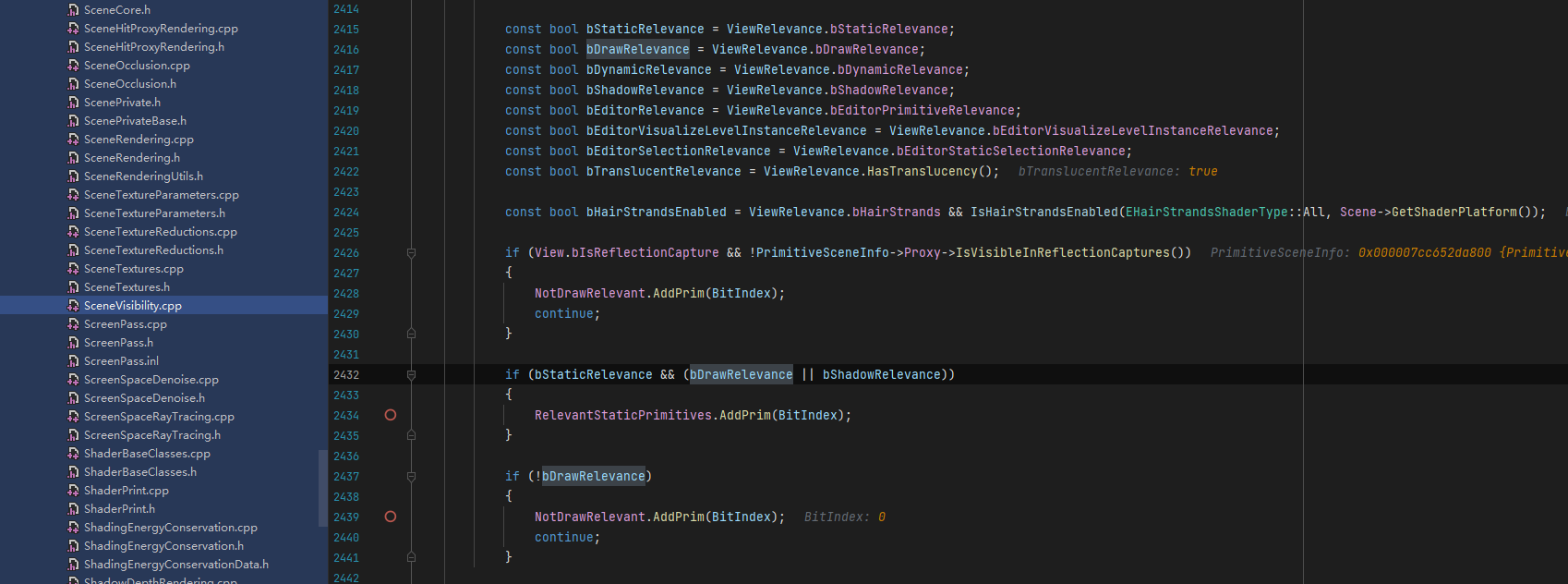The height and width of the screenshot is (584, 1568).
Task: Fold the if block at line 2437
Action: pyautogui.click(x=411, y=476)
